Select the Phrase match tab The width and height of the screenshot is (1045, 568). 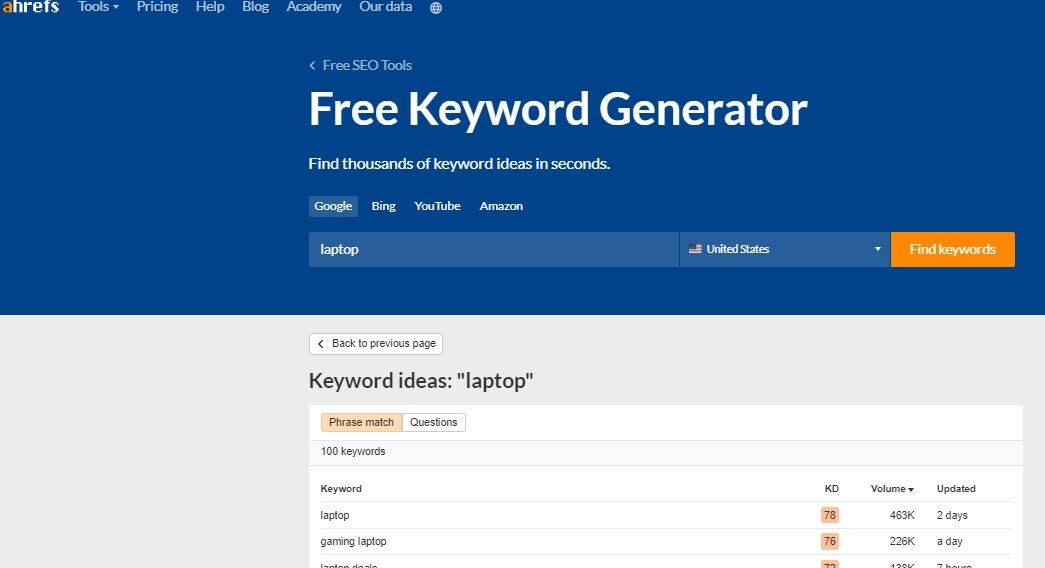[x=361, y=422]
